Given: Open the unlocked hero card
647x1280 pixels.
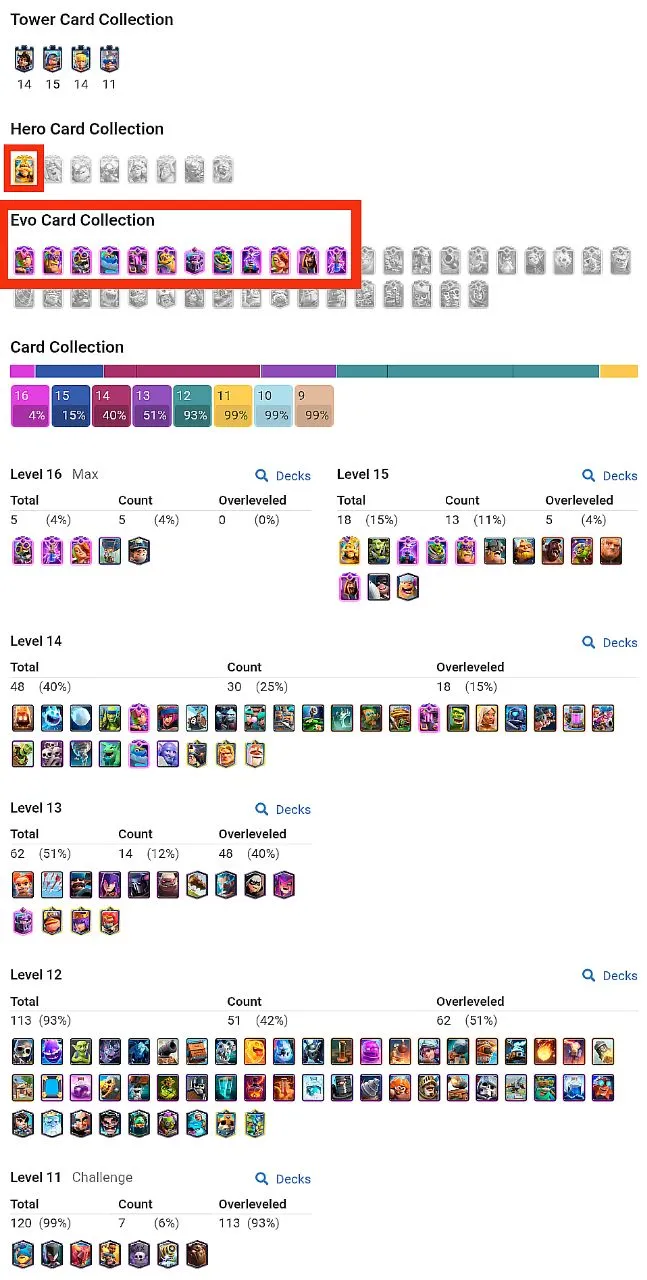Looking at the screenshot, I should pyautogui.click(x=23, y=169).
